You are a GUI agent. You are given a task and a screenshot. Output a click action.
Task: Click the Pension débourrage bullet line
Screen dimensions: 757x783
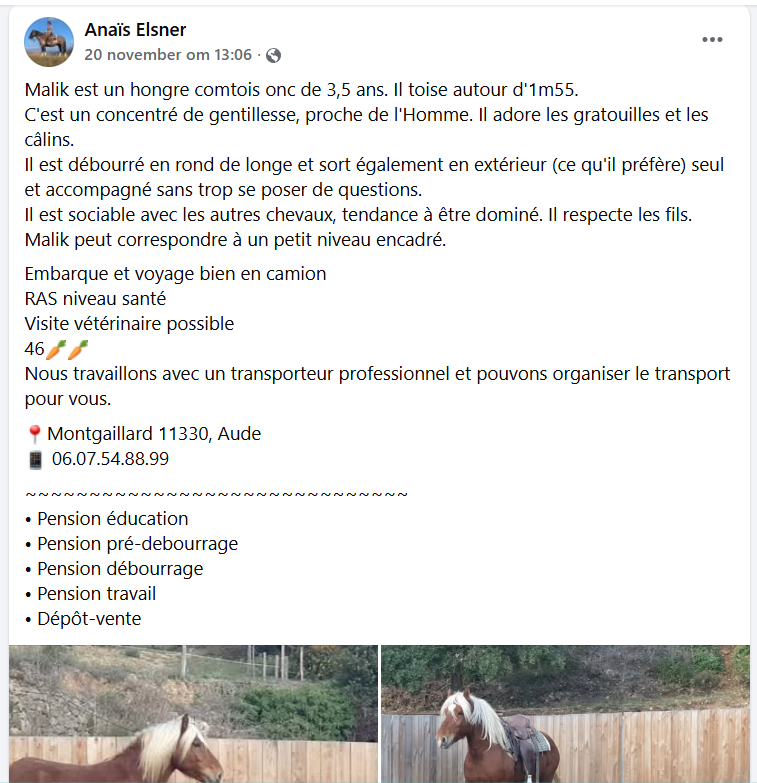tap(120, 569)
